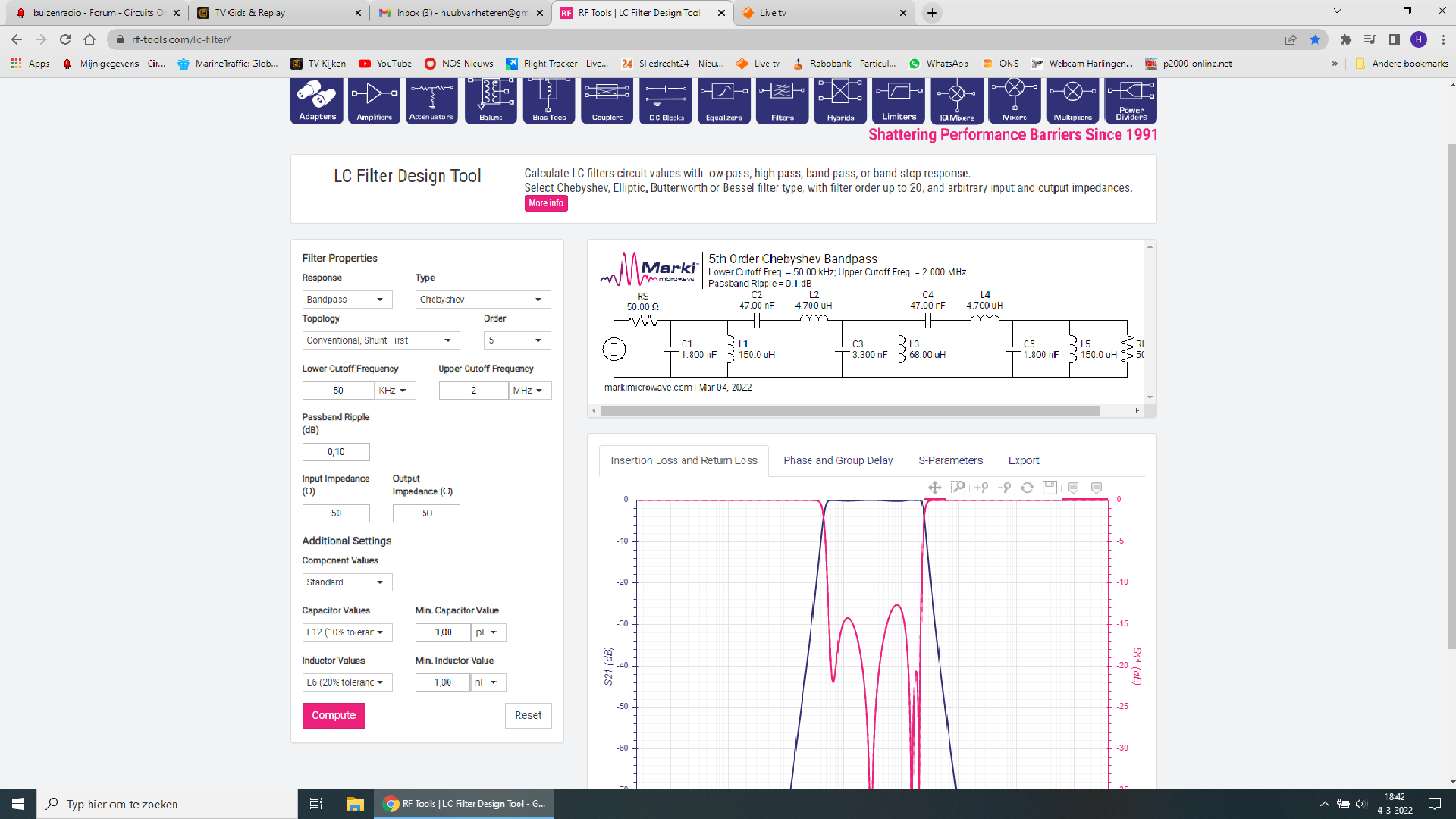Open the Mixers product category icon
This screenshot has width=1456, height=819.
1015,101
